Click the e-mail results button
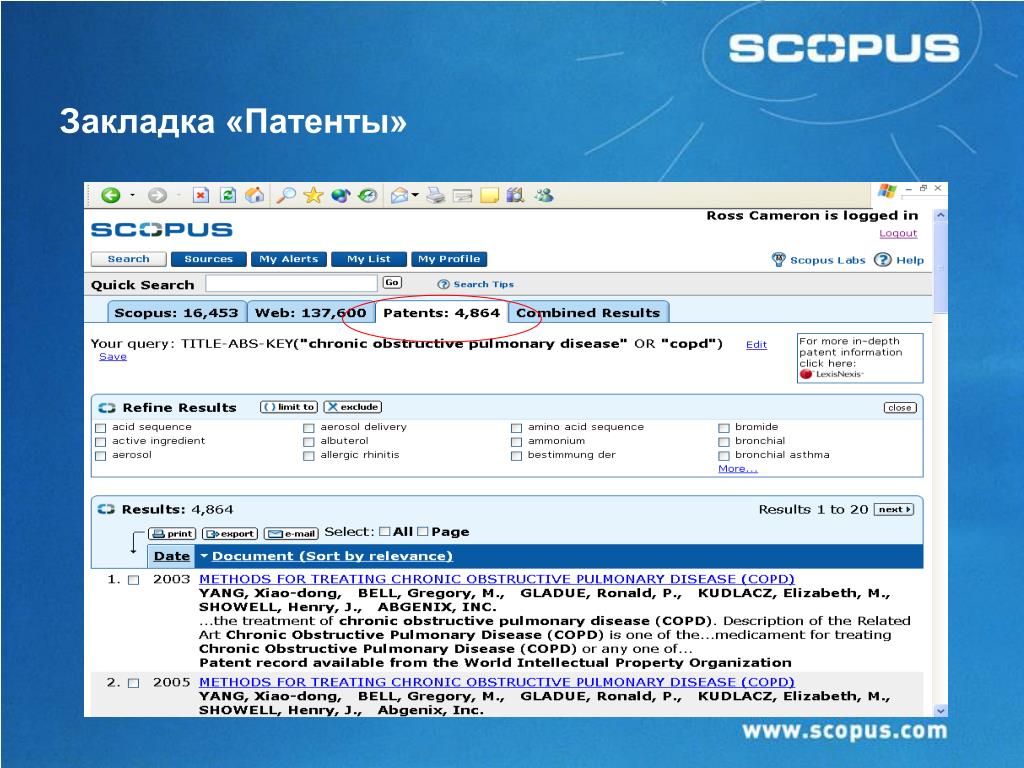The image size is (1024, 768). 291,534
